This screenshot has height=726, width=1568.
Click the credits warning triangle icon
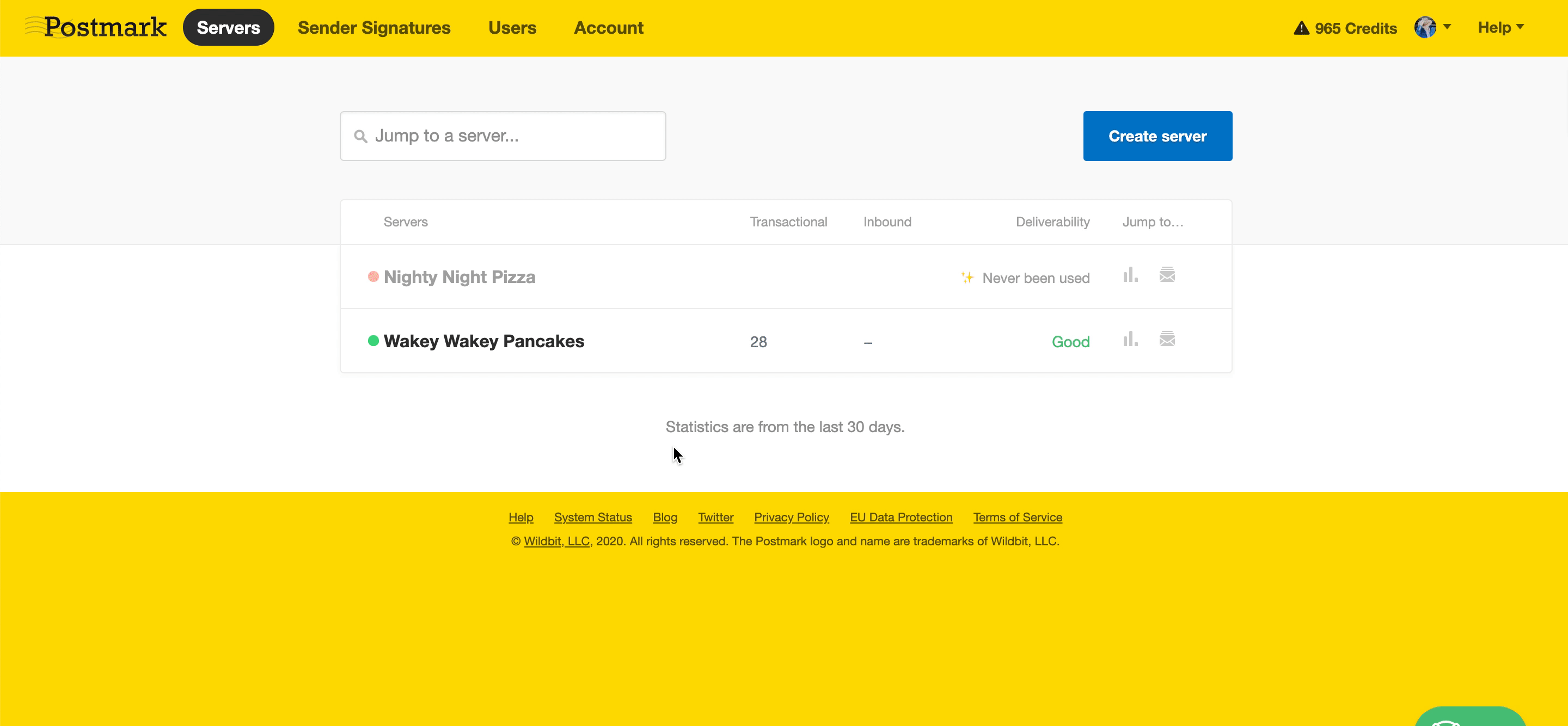click(1301, 28)
